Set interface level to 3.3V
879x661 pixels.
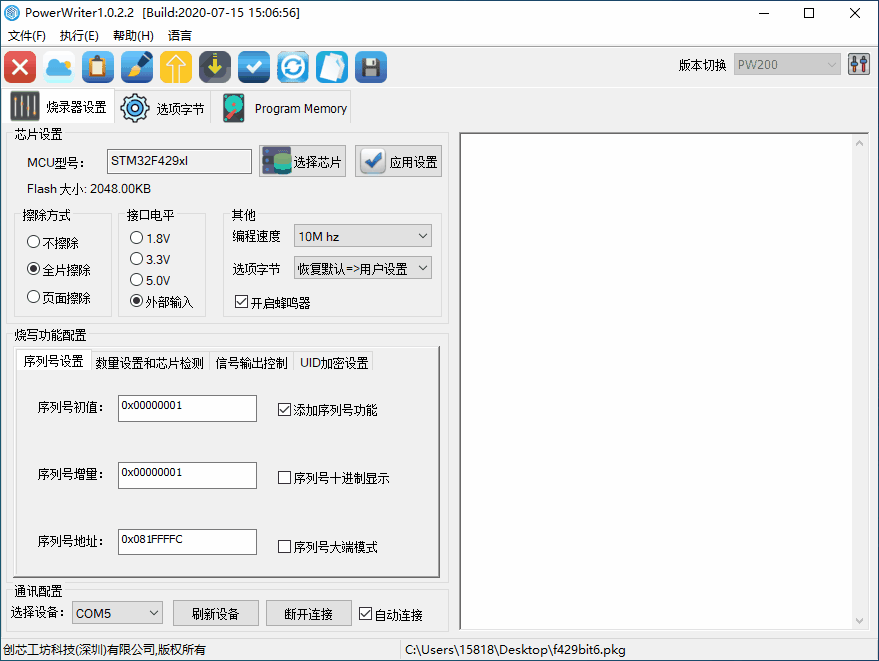coord(150,260)
